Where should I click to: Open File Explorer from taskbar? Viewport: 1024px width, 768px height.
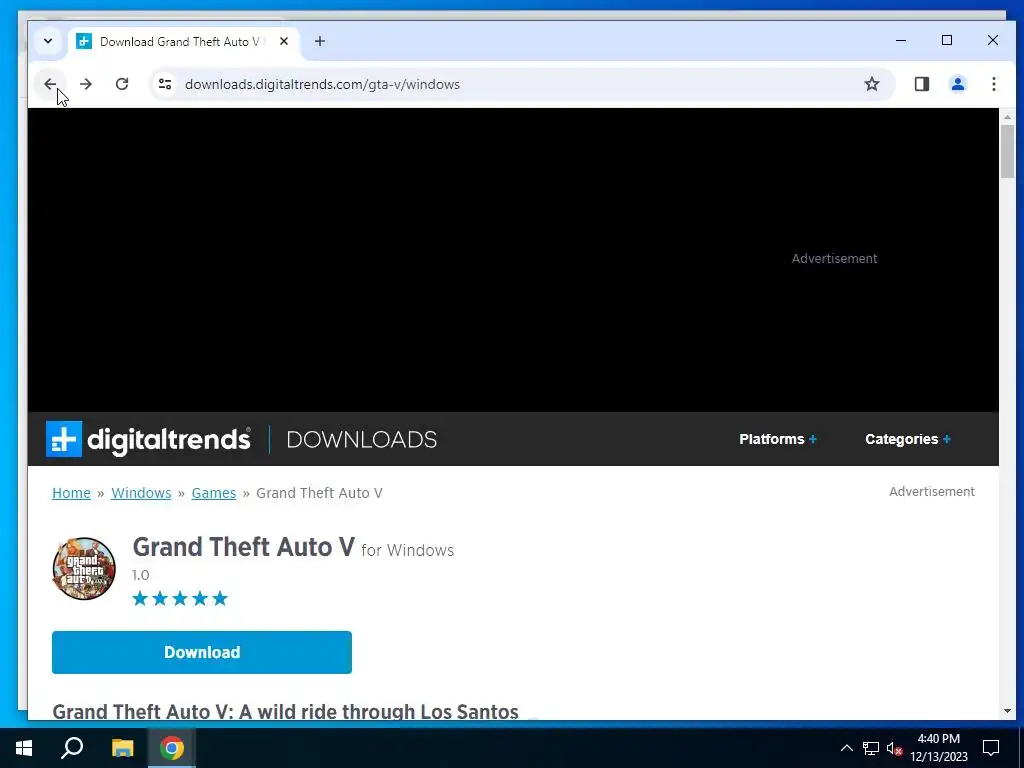pos(122,748)
